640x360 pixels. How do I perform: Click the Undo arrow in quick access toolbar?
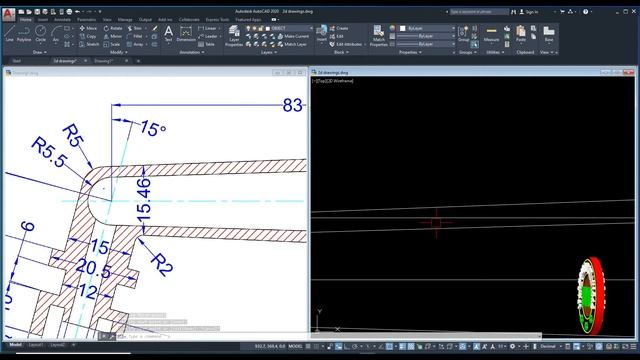78,11
